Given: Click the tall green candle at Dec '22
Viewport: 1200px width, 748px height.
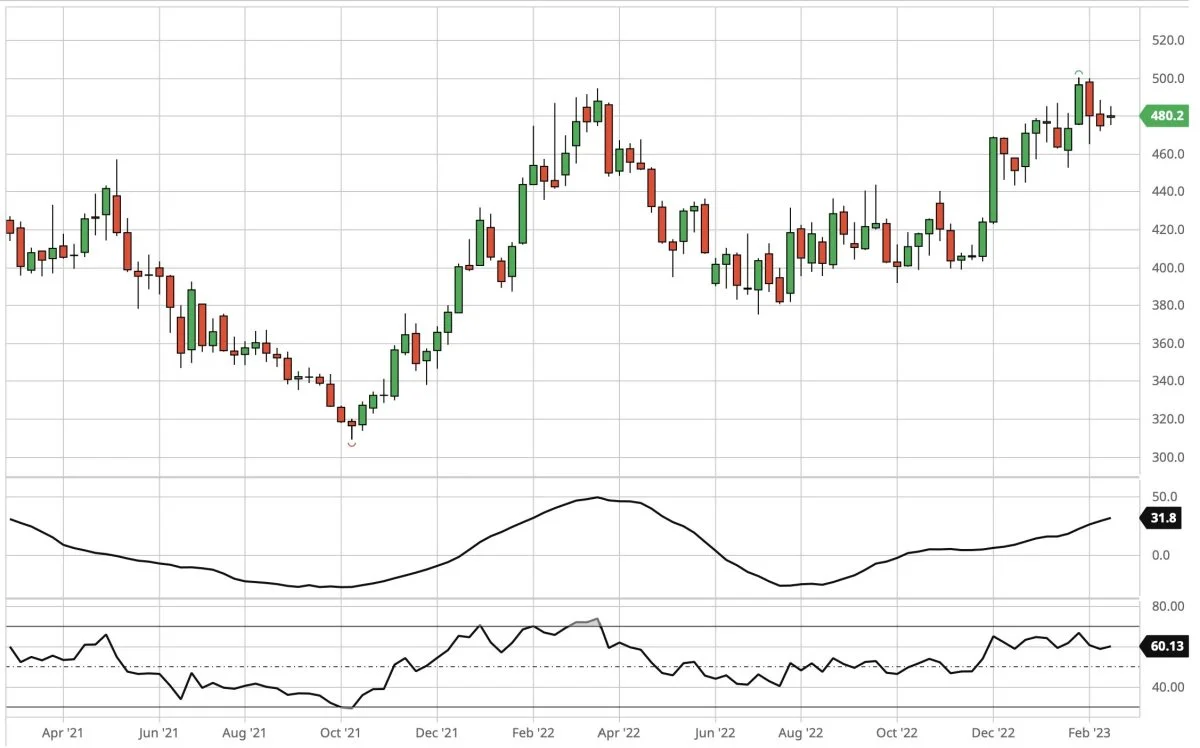Looking at the screenshot, I should pyautogui.click(x=994, y=180).
